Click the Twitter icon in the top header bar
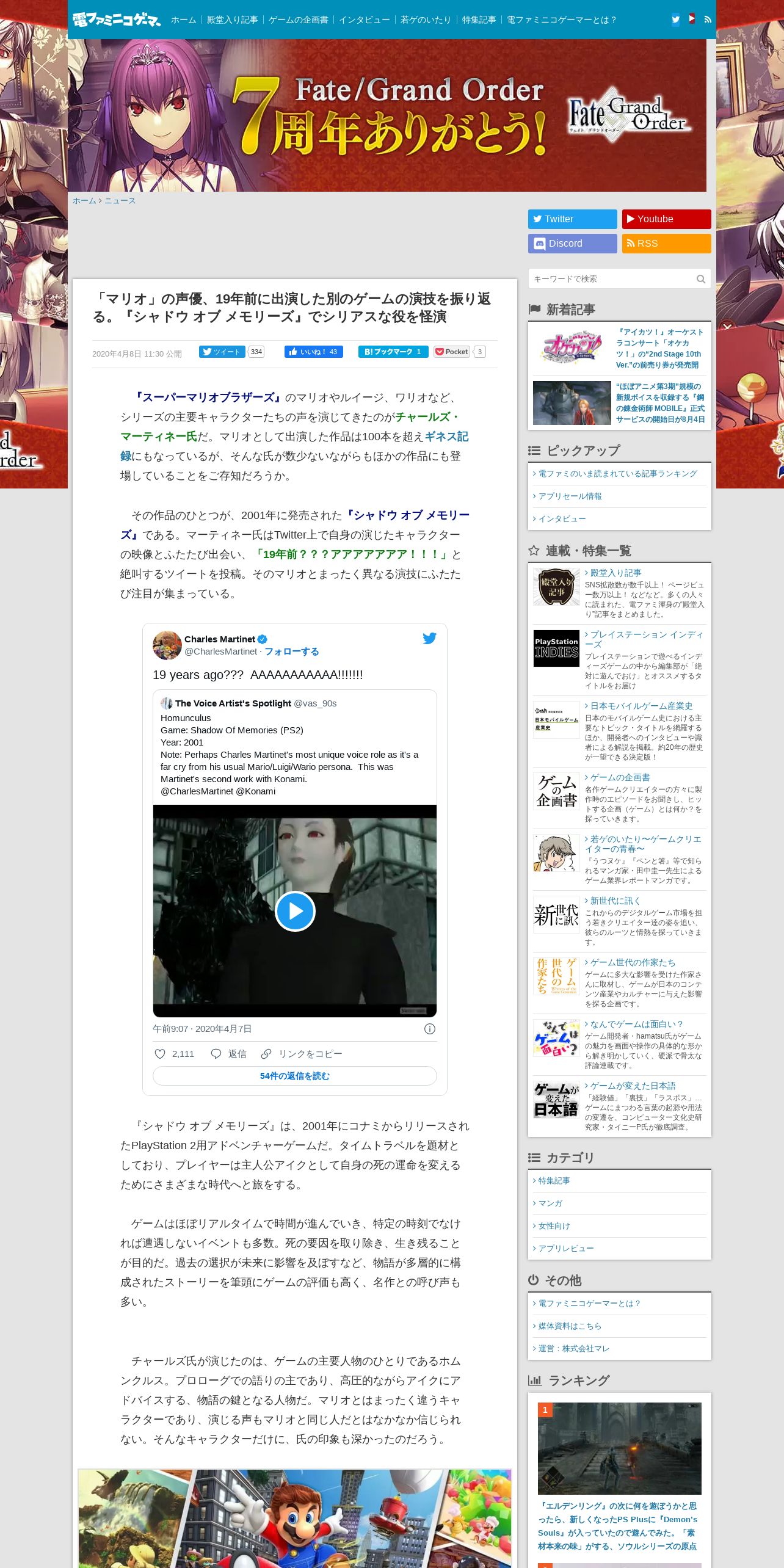784x1568 pixels. [x=675, y=20]
